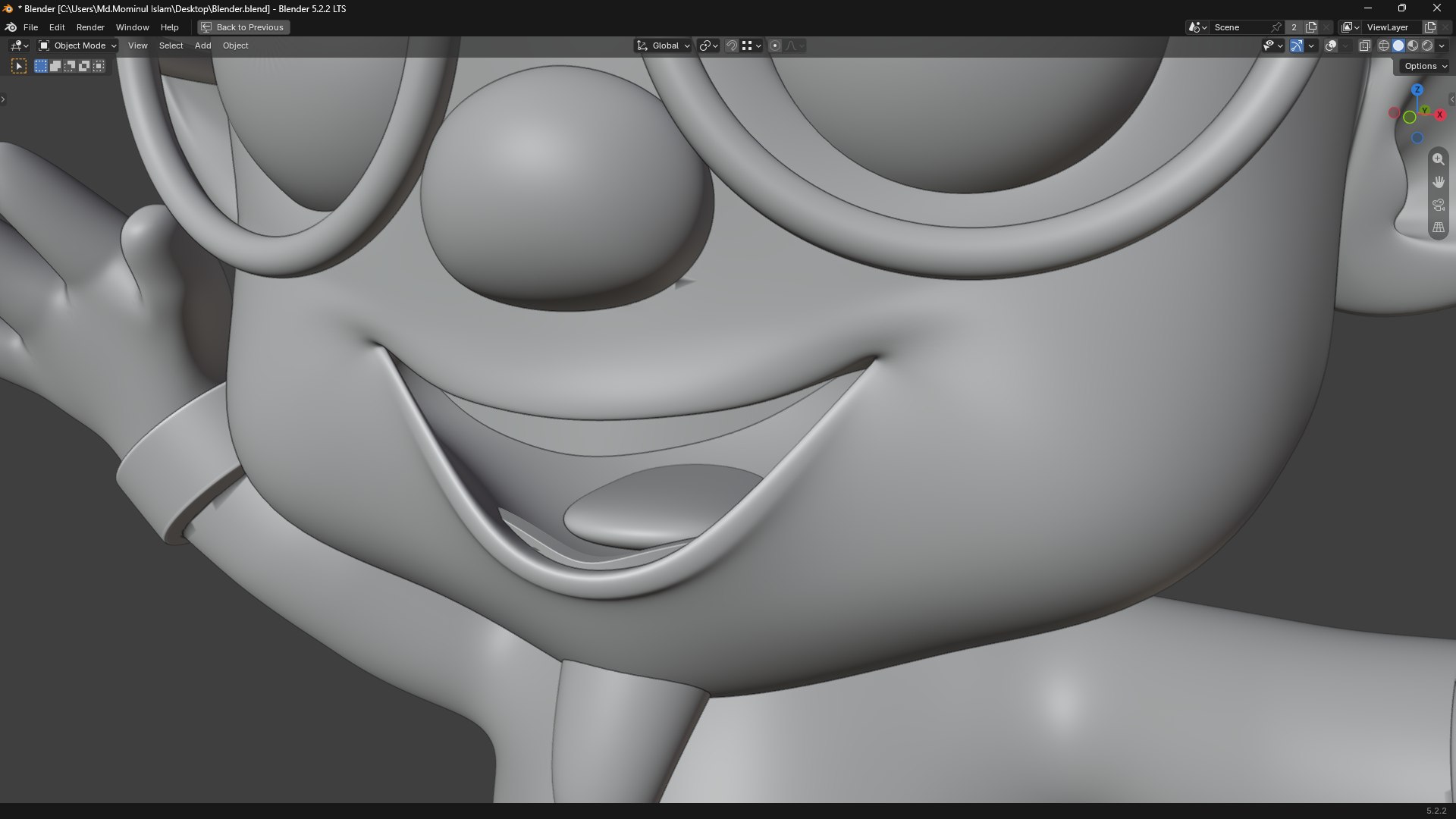Choose the Subtract selection mode icon
Screen dimensions: 1456x819
(70, 66)
